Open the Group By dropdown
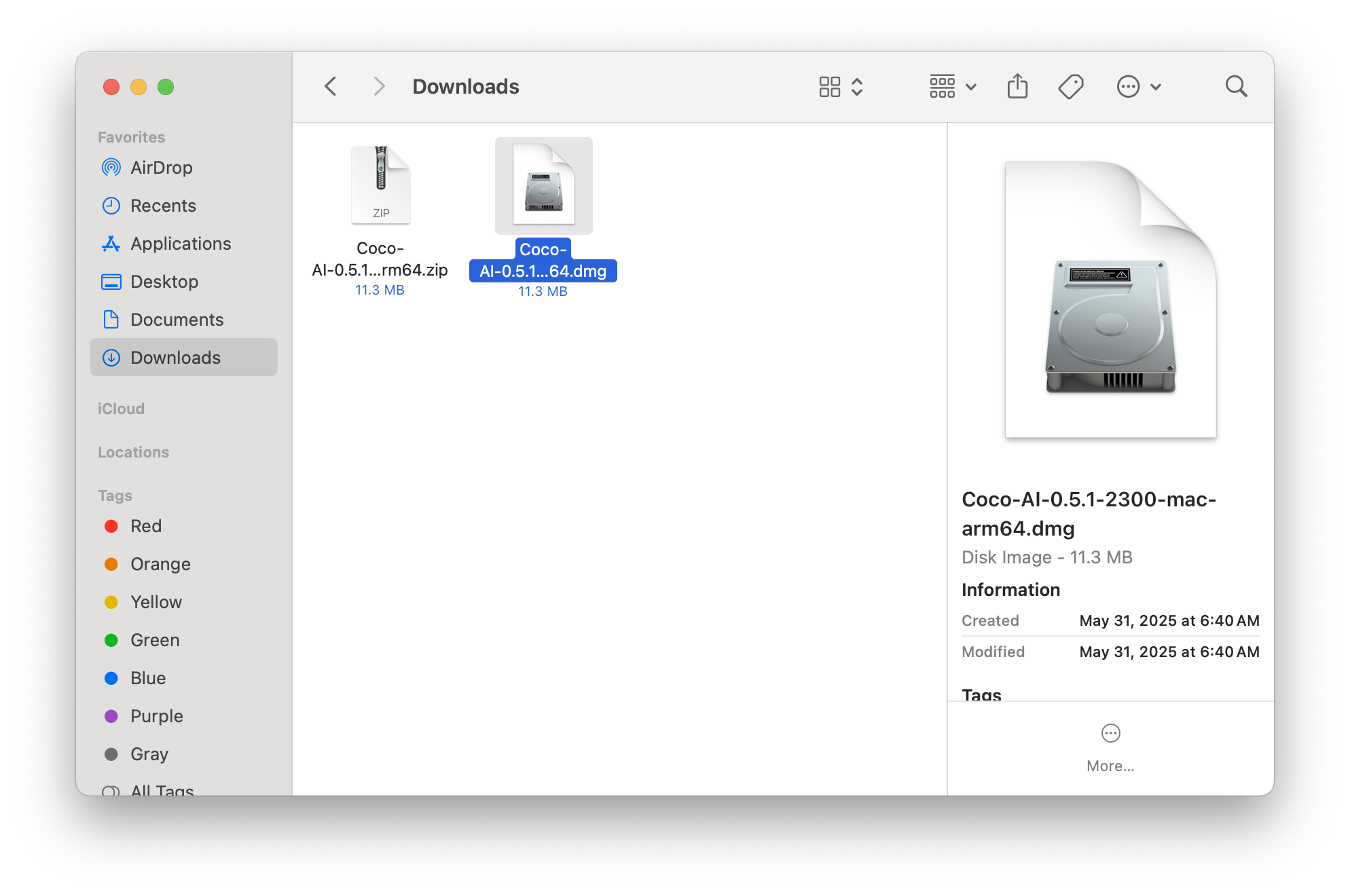Image resolution: width=1350 pixels, height=896 pixels. point(953,87)
